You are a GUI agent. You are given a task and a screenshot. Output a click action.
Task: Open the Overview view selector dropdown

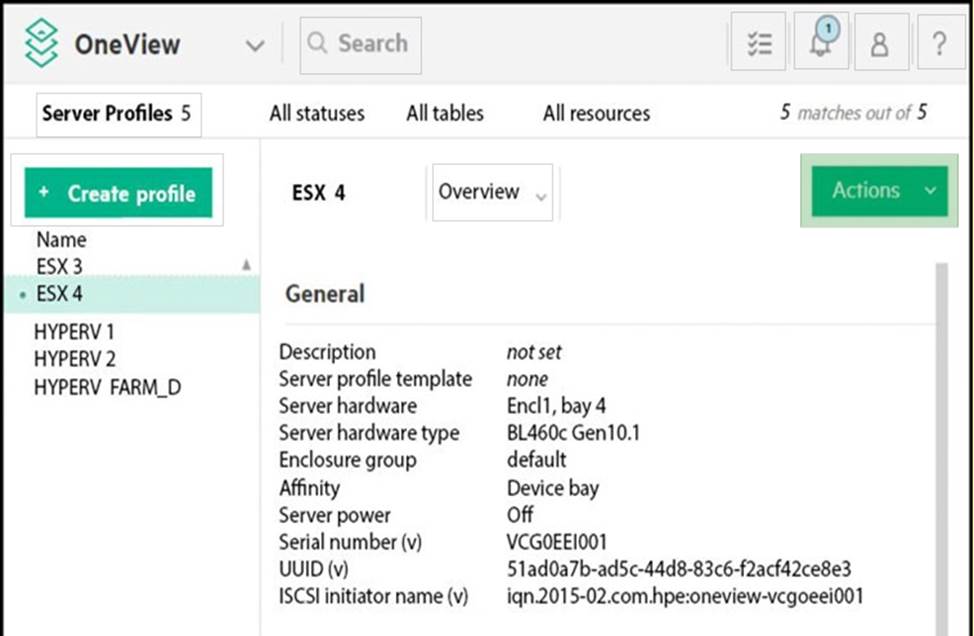[493, 192]
